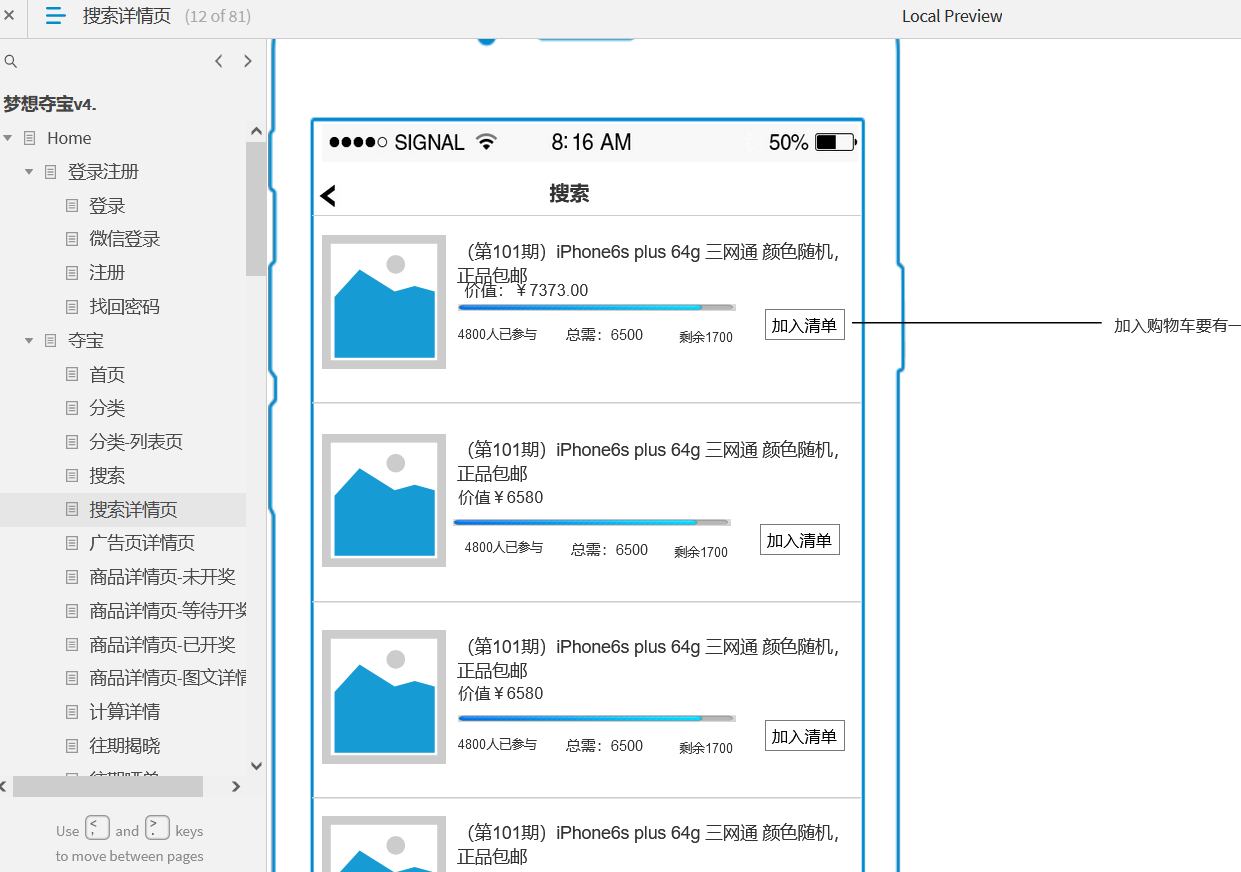The height and width of the screenshot is (872, 1241).
Task: Open the 找回密码 page
Action: pos(124,307)
